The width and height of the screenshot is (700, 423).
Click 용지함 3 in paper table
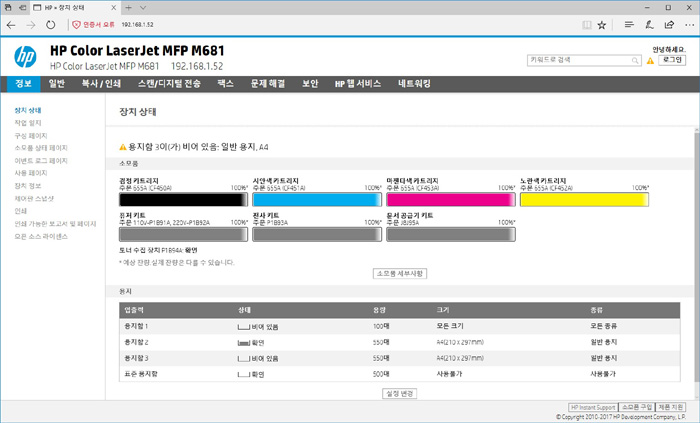pyautogui.click(x=136, y=358)
